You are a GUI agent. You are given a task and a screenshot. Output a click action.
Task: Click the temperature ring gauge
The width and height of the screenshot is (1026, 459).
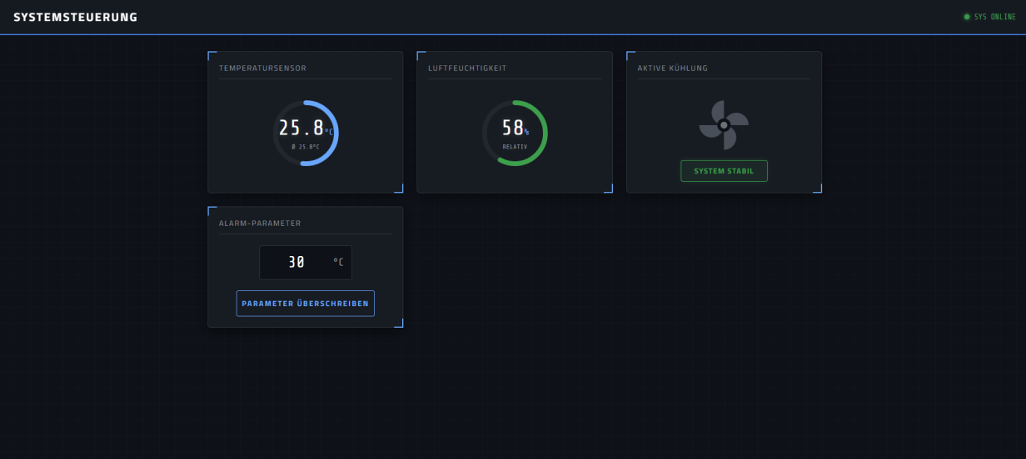pos(306,133)
